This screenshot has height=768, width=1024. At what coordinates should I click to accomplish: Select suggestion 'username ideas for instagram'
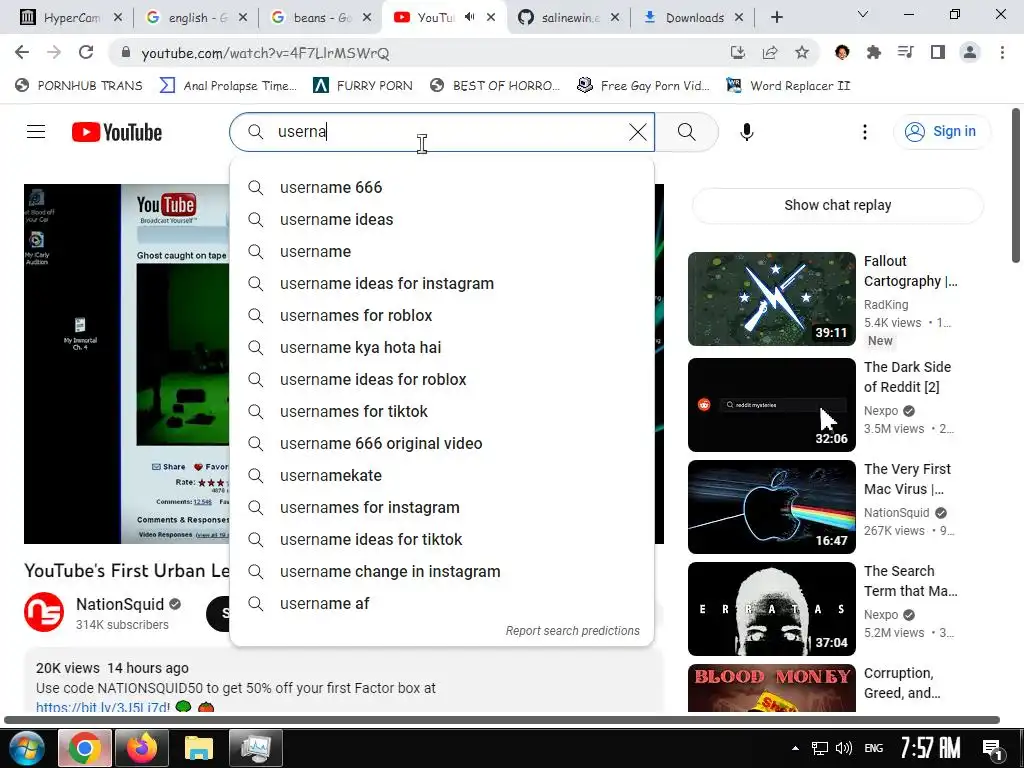pyautogui.click(x=441, y=283)
